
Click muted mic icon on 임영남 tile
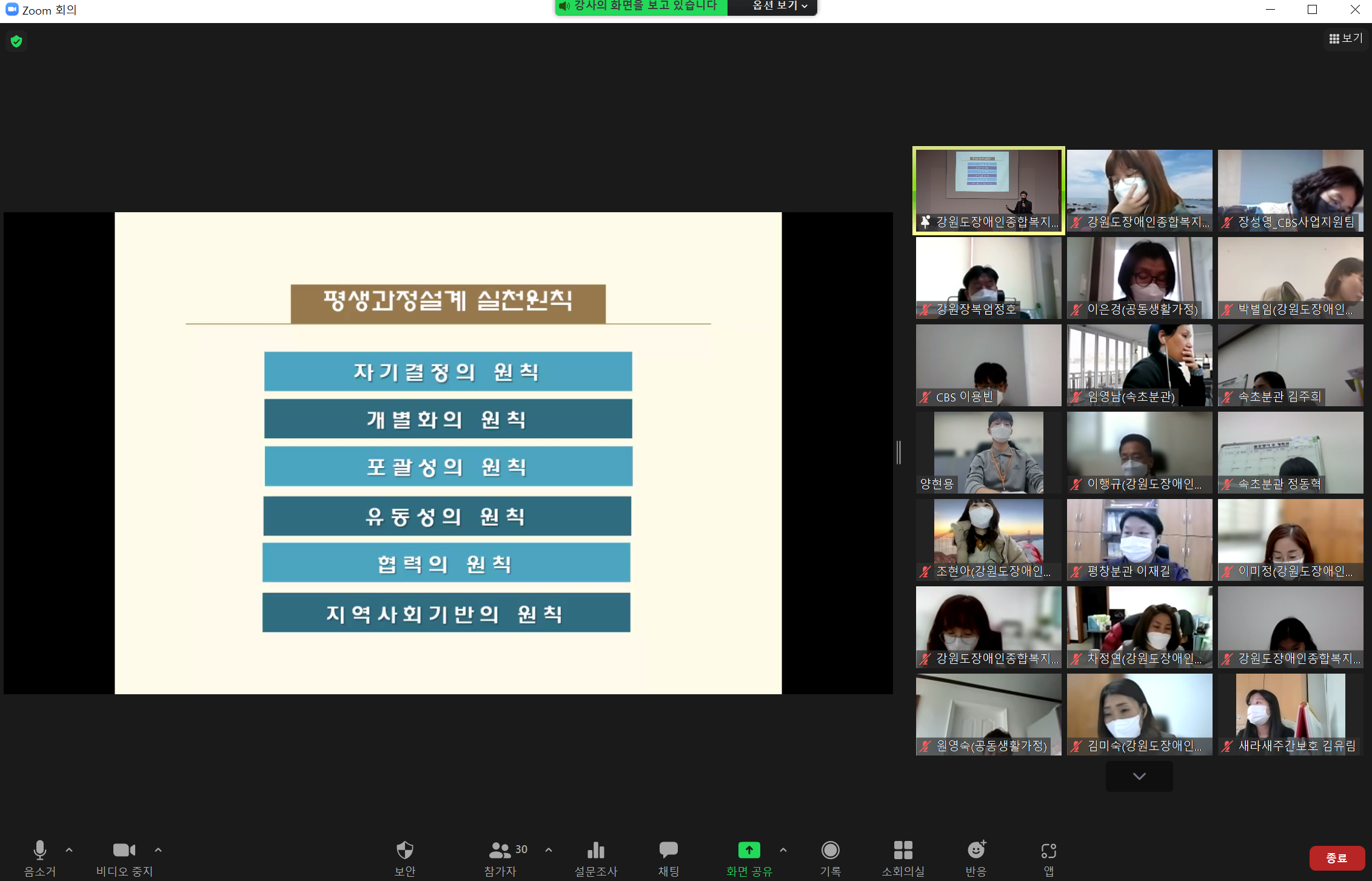1076,397
